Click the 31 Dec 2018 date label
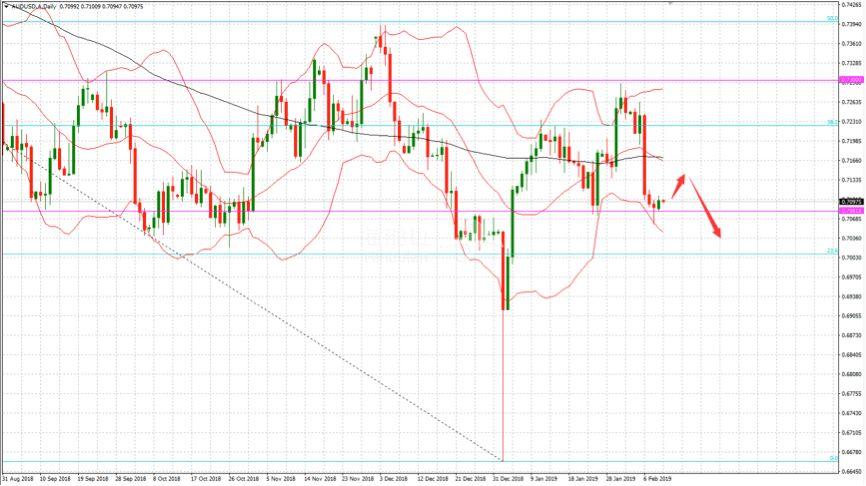Image resolution: width=866 pixels, height=486 pixels. pos(505,479)
